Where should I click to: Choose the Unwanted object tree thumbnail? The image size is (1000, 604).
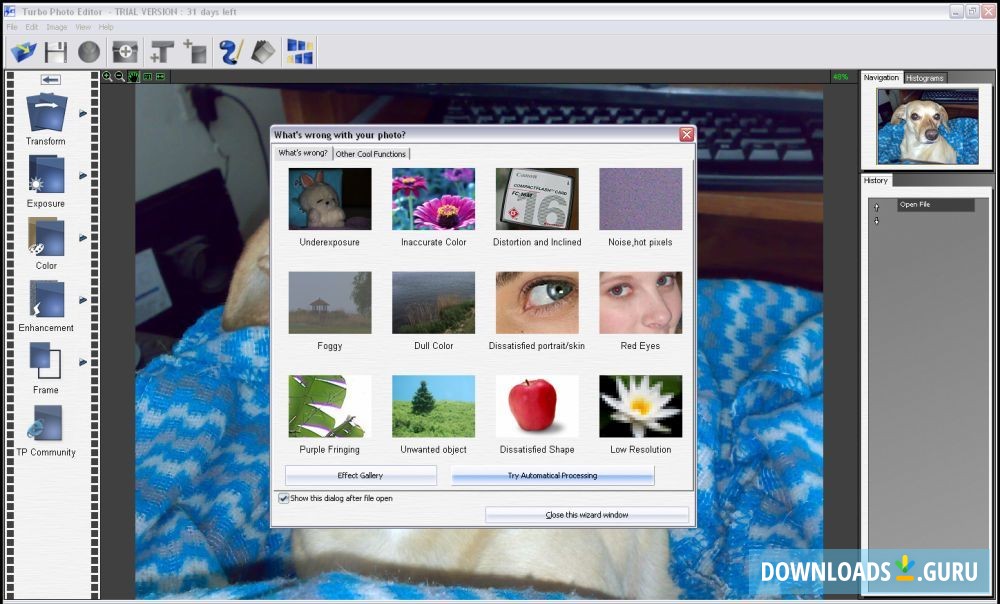pyautogui.click(x=434, y=406)
